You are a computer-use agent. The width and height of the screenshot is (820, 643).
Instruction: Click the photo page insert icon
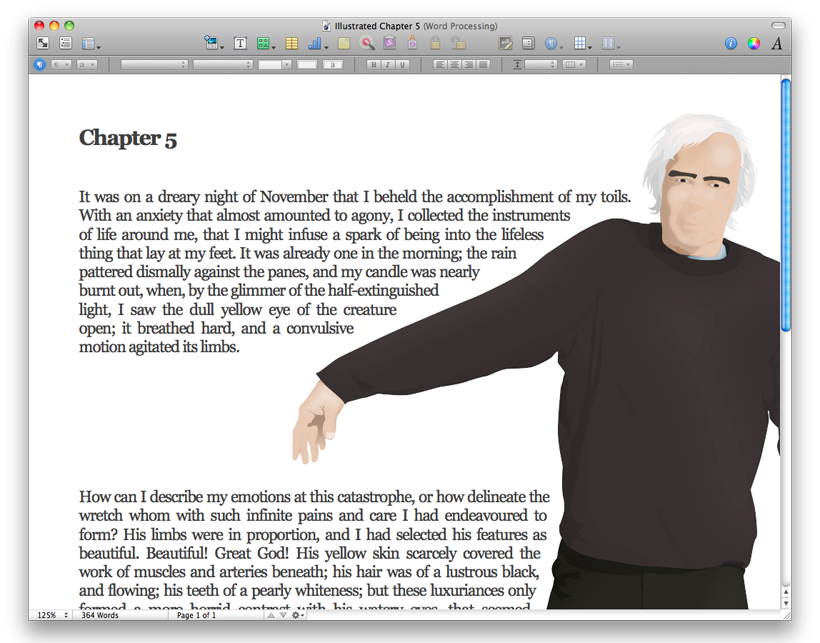click(x=213, y=43)
